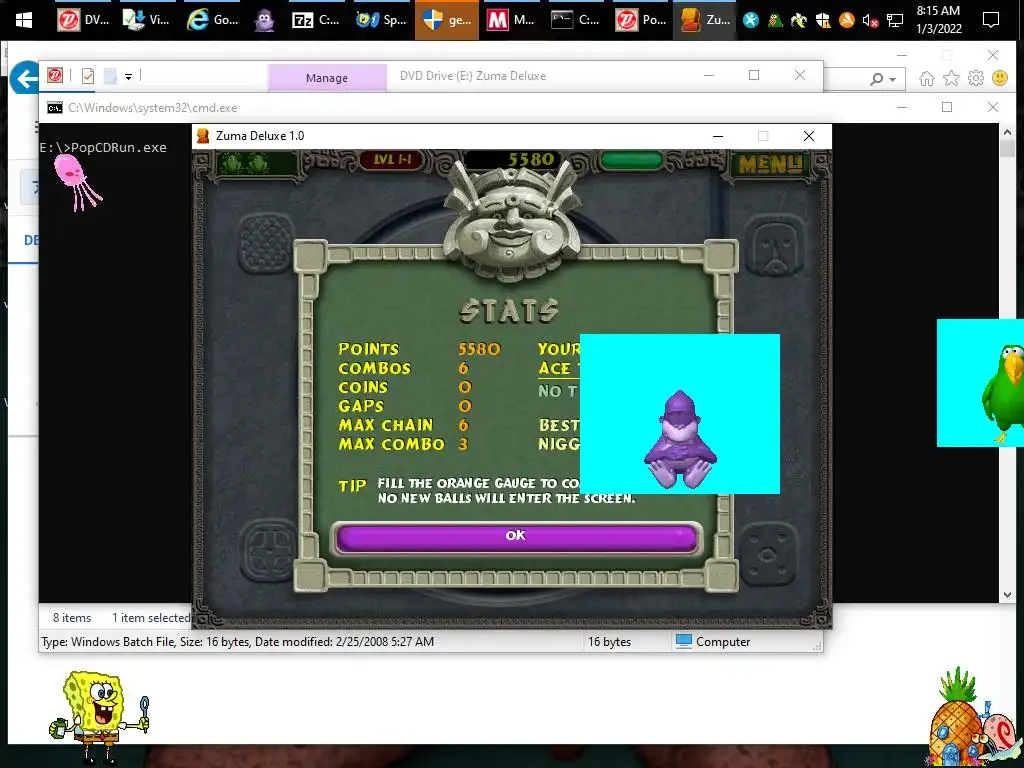
Task: Click the SpongeBob desktop character
Action: (99, 718)
